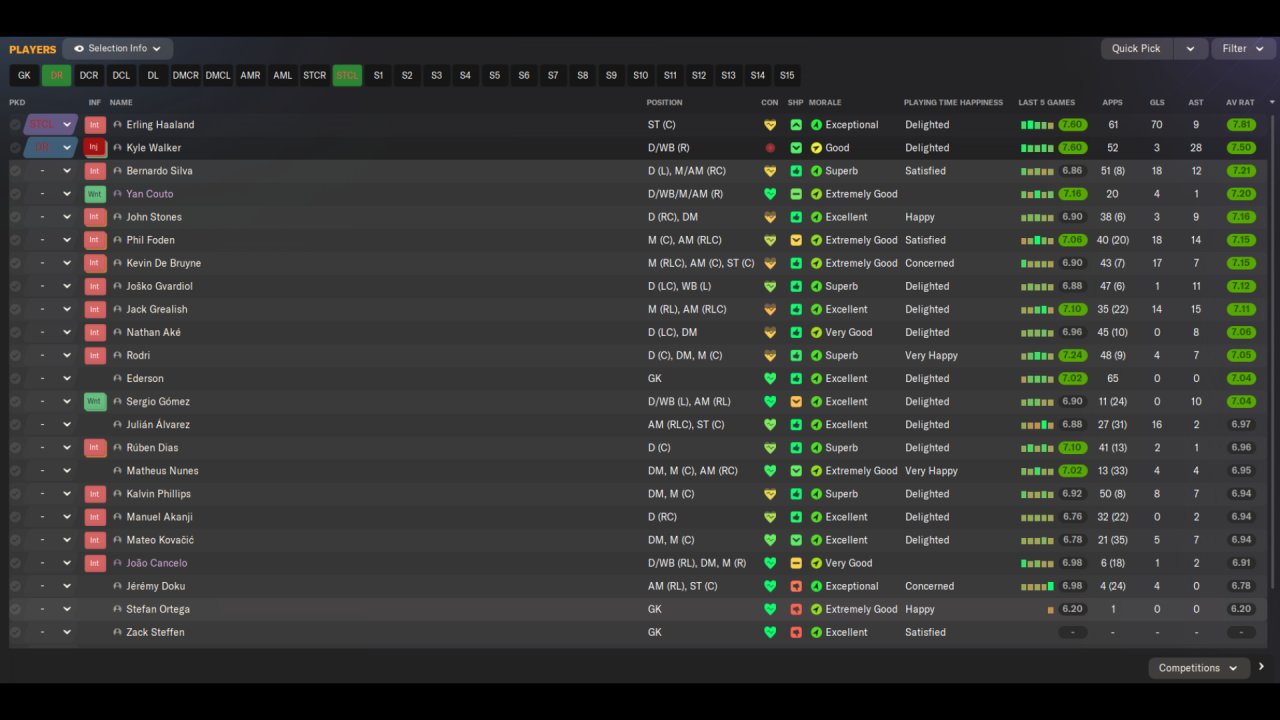This screenshot has width=1280, height=720.
Task: Click Erling Haaland's last 5 games form bars
Action: pos(1037,125)
